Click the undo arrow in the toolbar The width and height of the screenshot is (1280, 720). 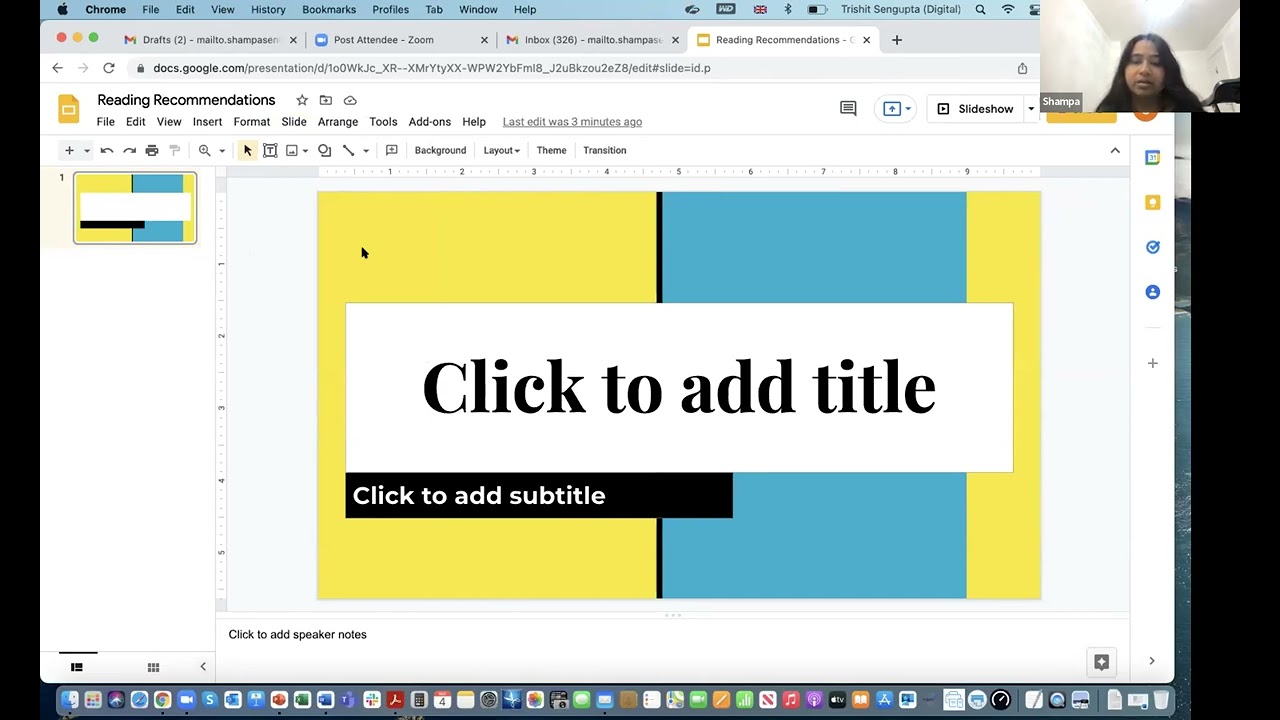pos(107,150)
